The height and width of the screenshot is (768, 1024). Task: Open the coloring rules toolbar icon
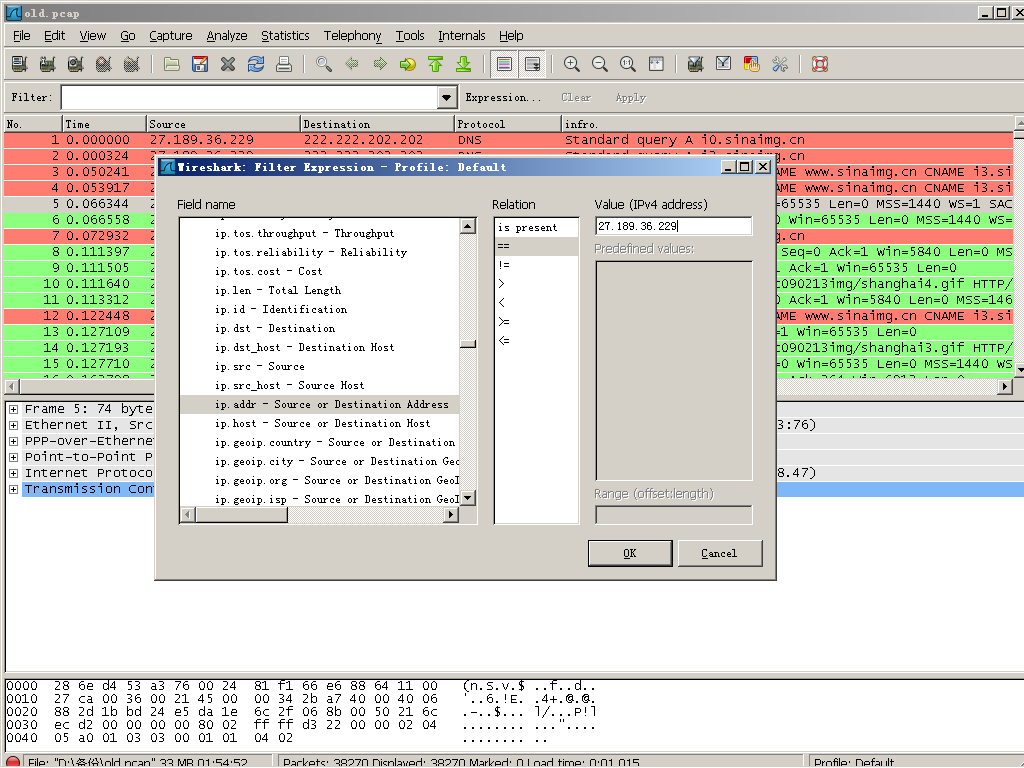[752, 64]
